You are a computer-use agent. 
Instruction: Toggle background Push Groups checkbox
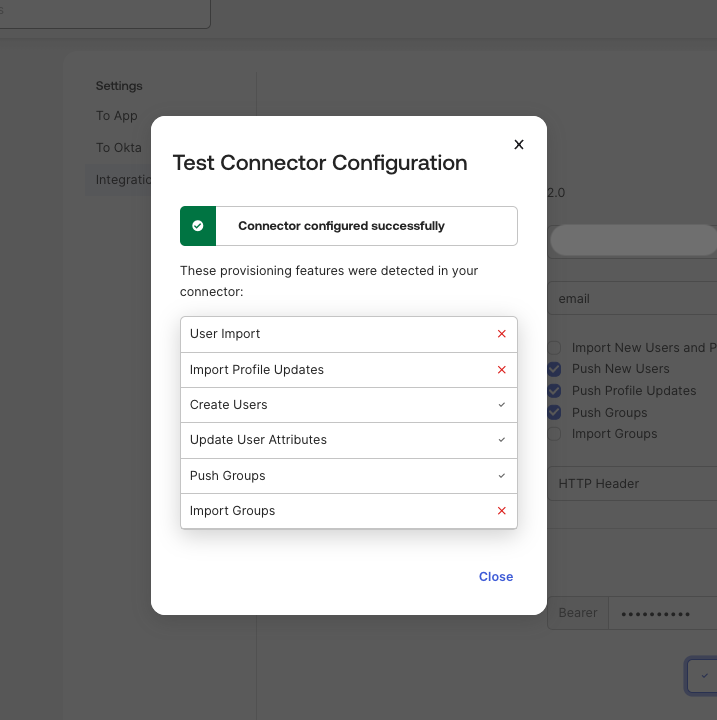[554, 412]
